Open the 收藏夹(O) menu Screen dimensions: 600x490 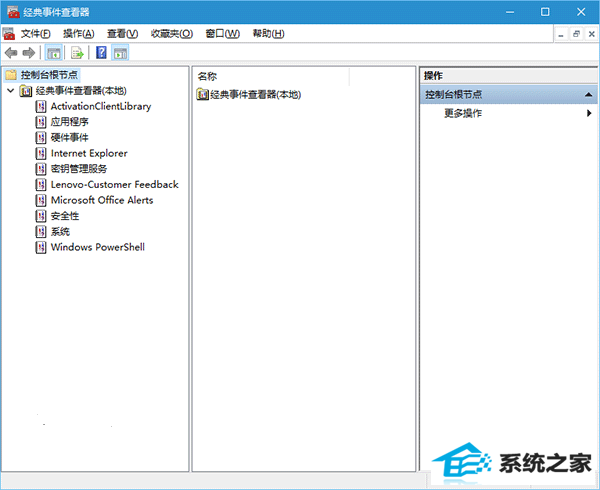[171, 34]
